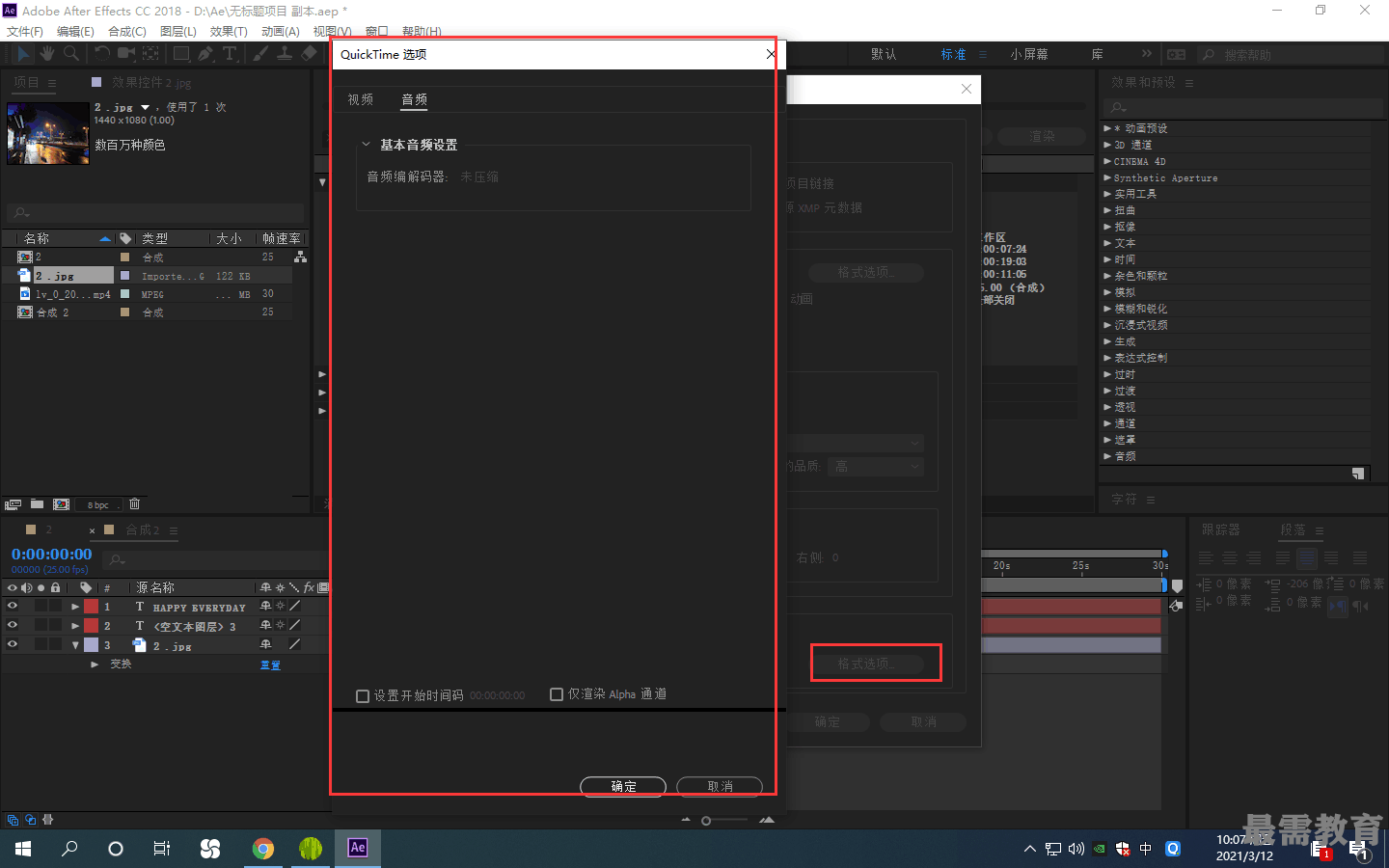Click the timeline zoom slider handle
The image size is (1389, 868).
point(706,821)
